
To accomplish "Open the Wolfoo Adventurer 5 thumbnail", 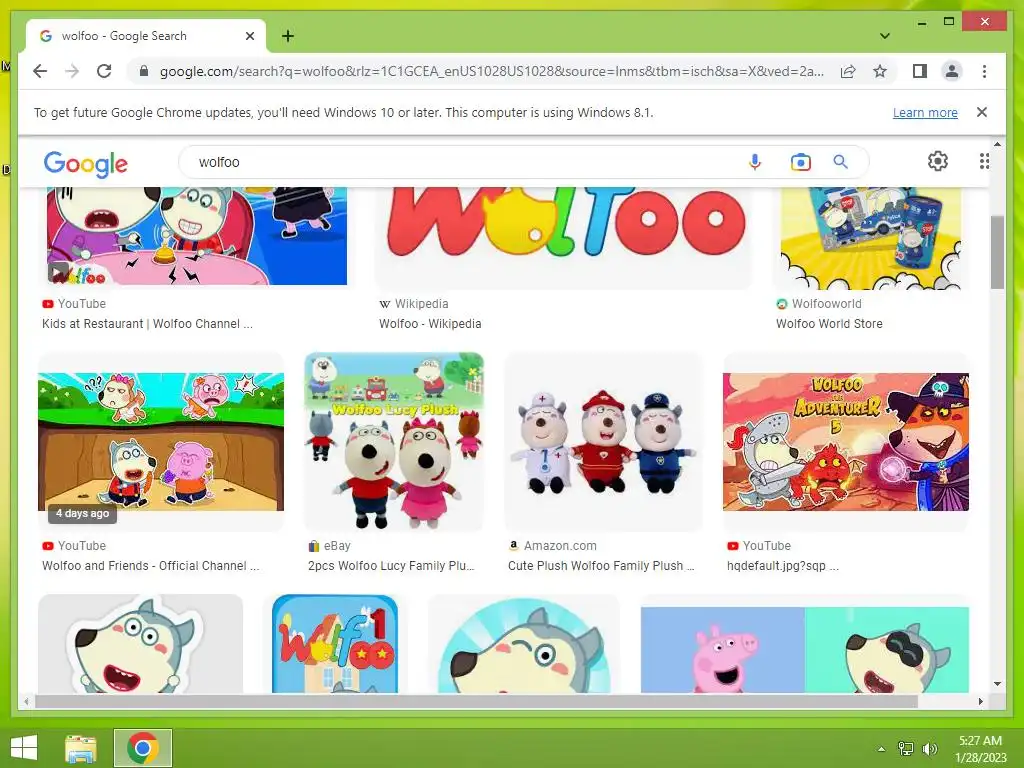I will coord(846,441).
